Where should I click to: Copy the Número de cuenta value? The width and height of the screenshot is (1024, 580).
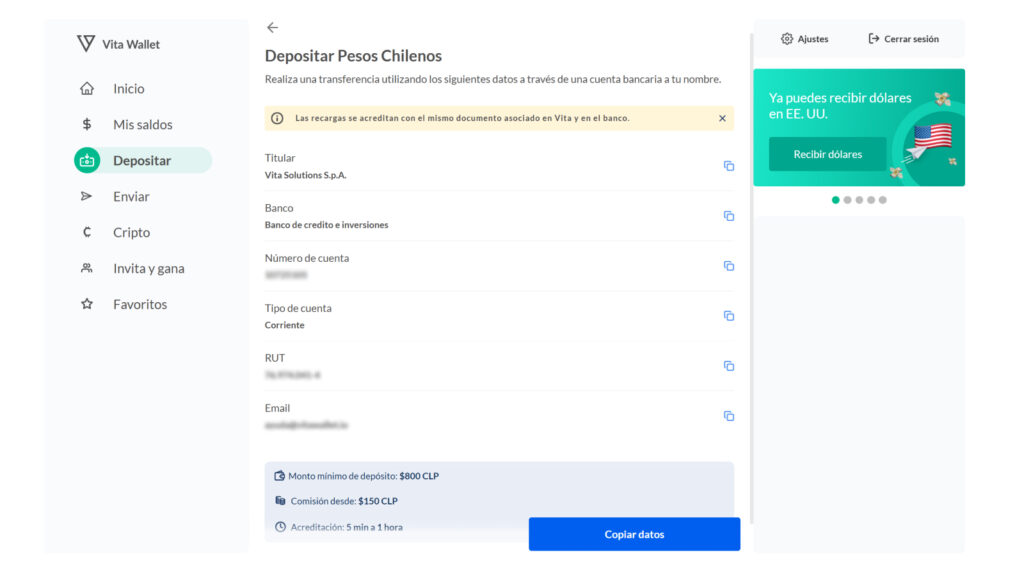[728, 266]
